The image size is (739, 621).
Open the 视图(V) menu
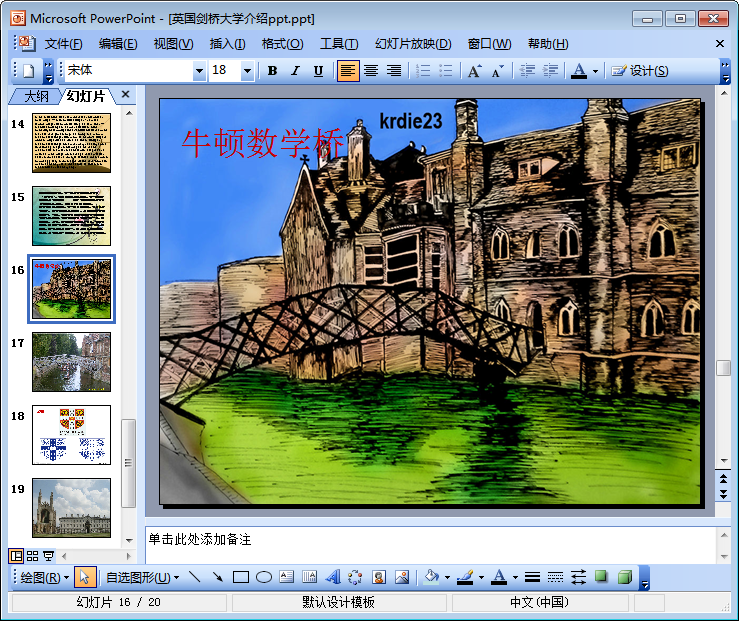coord(173,44)
